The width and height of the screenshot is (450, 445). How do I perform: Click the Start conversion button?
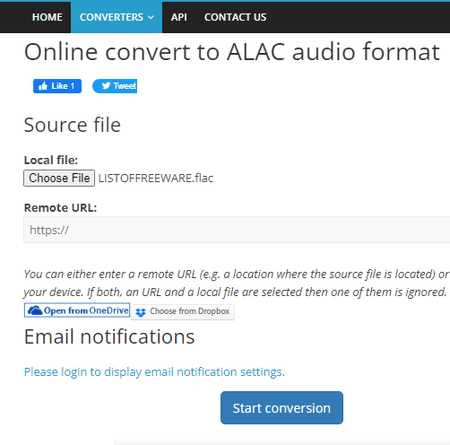(282, 408)
